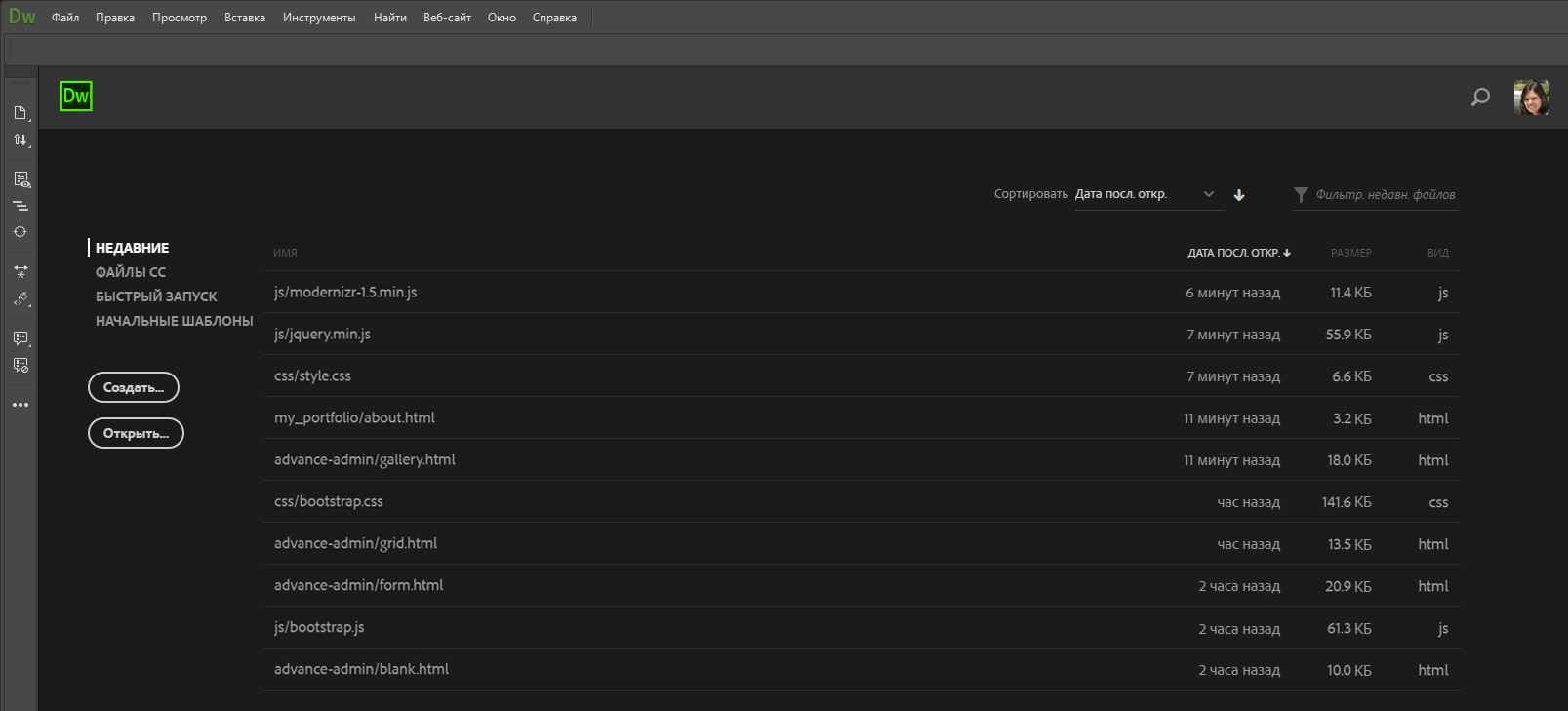The height and width of the screenshot is (711, 1568).
Task: Click the 61.3 КБ size value
Action: coord(1349,628)
